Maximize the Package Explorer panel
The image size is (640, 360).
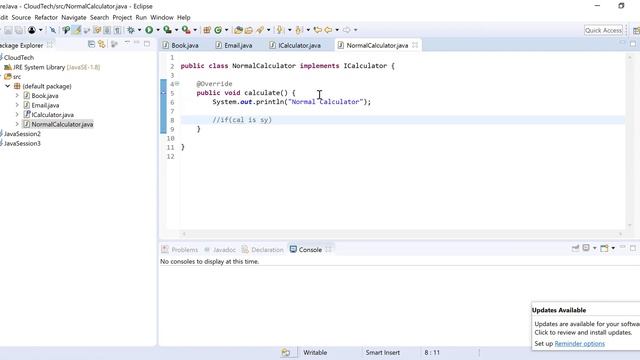coord(147,44)
